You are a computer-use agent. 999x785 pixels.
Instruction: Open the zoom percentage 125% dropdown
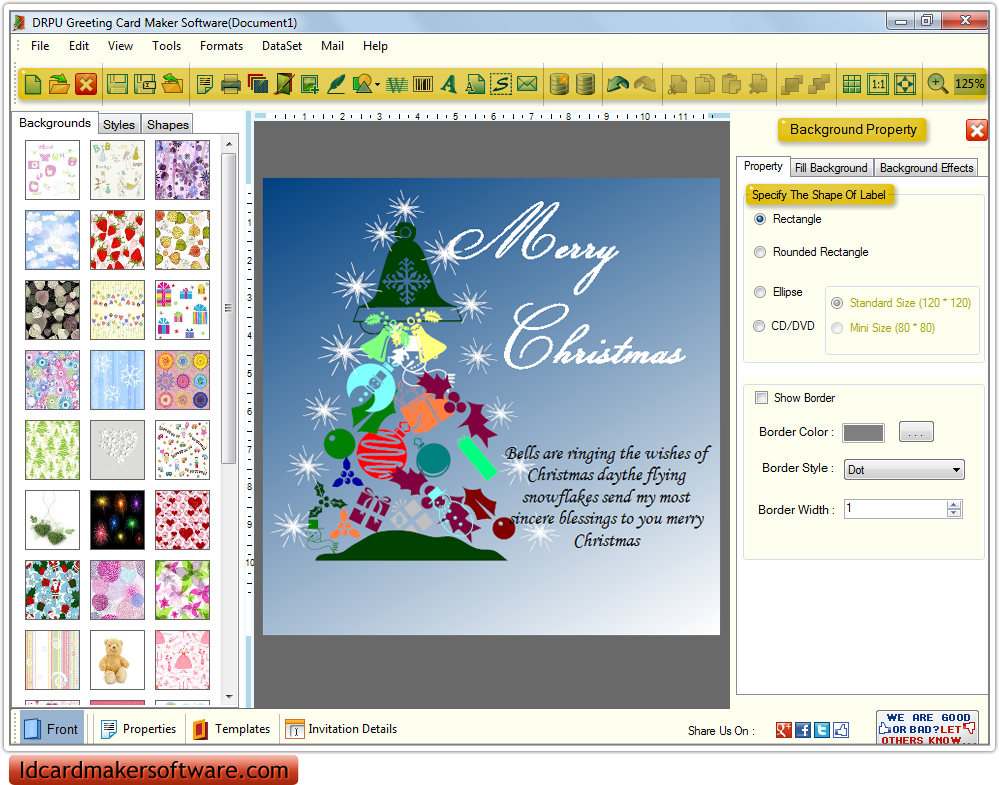pyautogui.click(x=969, y=85)
